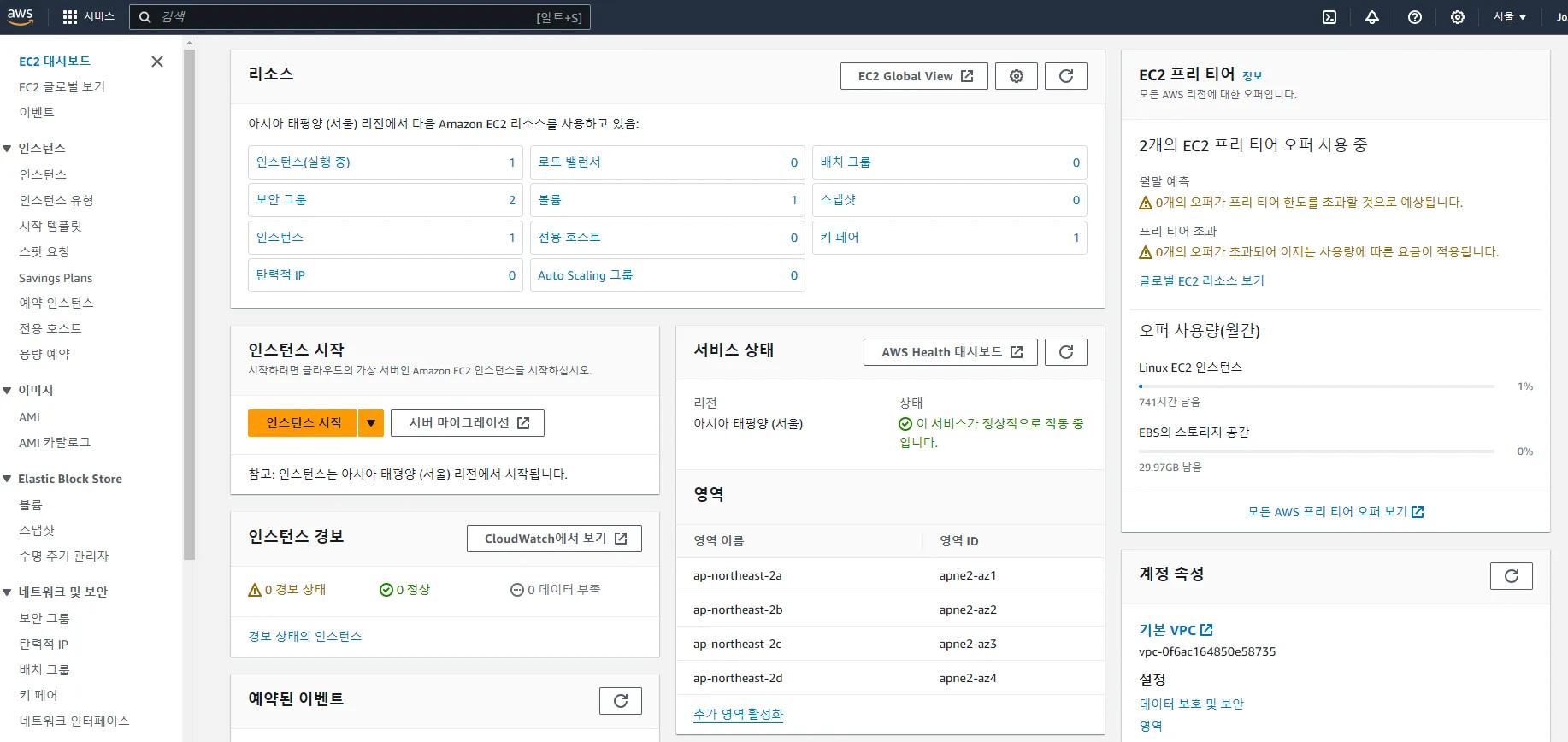
Task: Open AWS Health 대시보드 button
Action: tap(951, 352)
